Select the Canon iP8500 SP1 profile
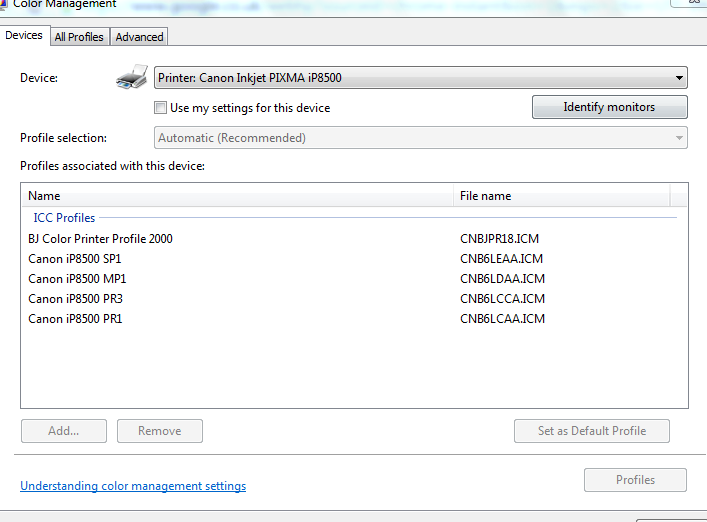Viewport: 707px width, 522px height. click(75, 259)
